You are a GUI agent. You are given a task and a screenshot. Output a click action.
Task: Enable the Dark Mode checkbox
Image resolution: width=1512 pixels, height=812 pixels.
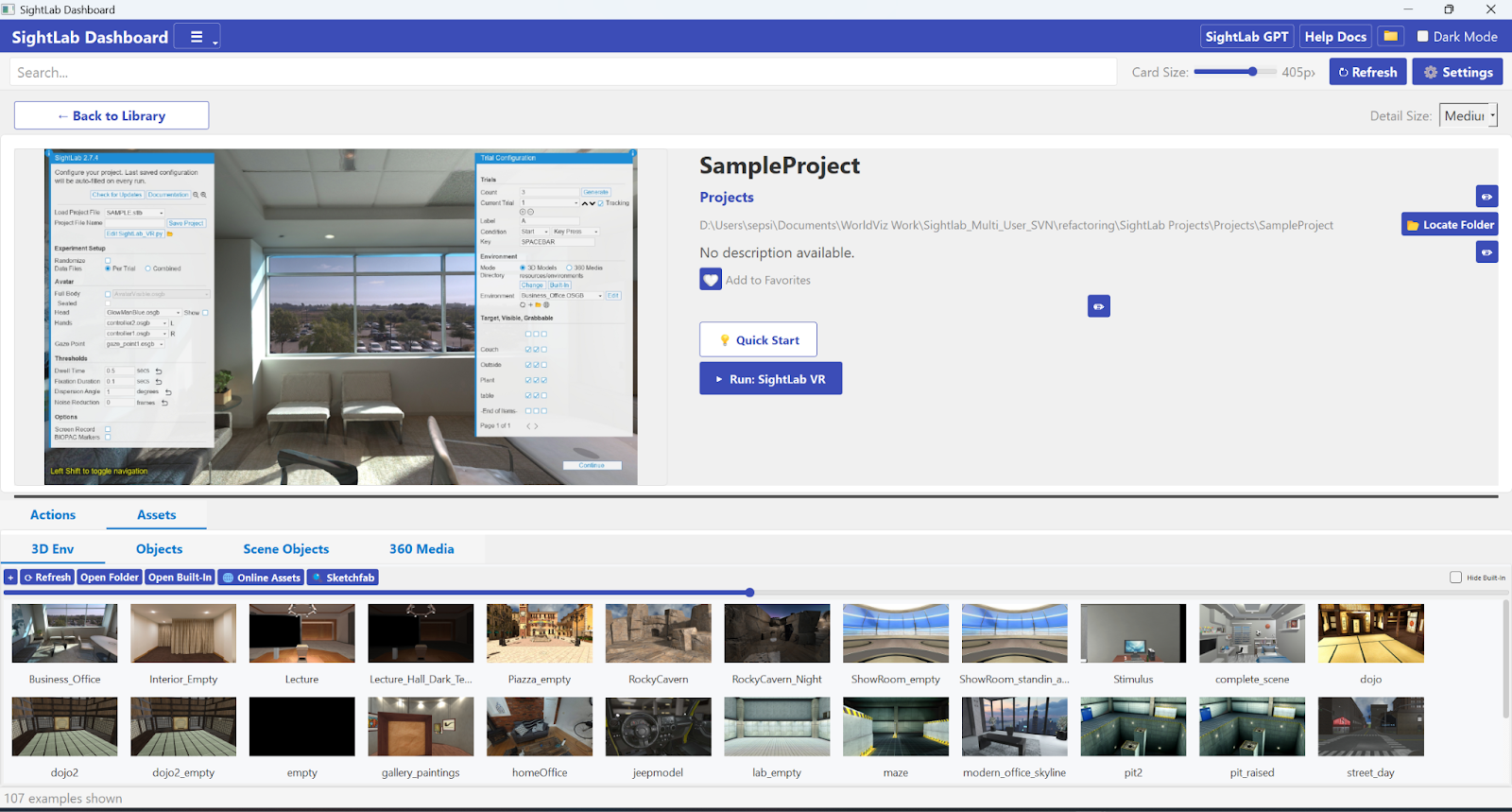pos(1423,37)
